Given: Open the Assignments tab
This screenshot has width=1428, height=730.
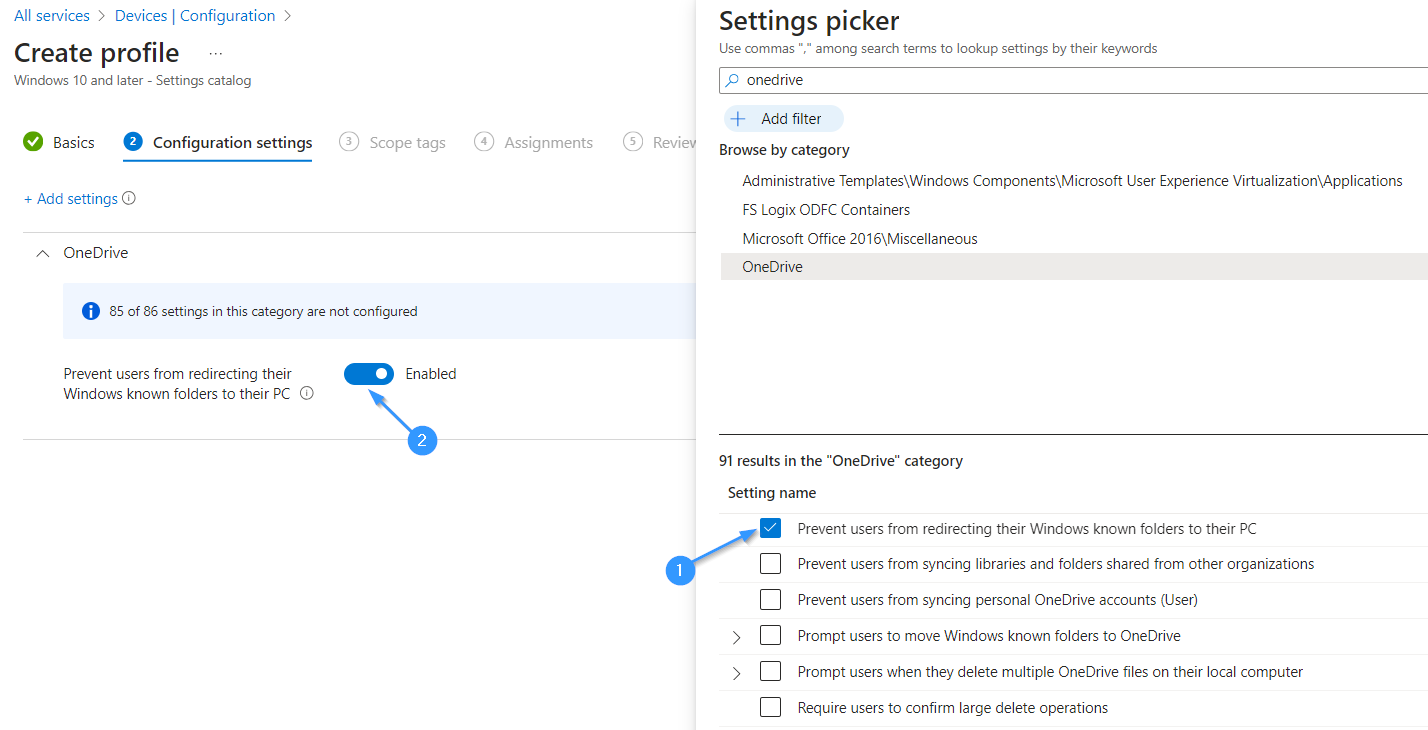Looking at the screenshot, I should (x=533, y=142).
